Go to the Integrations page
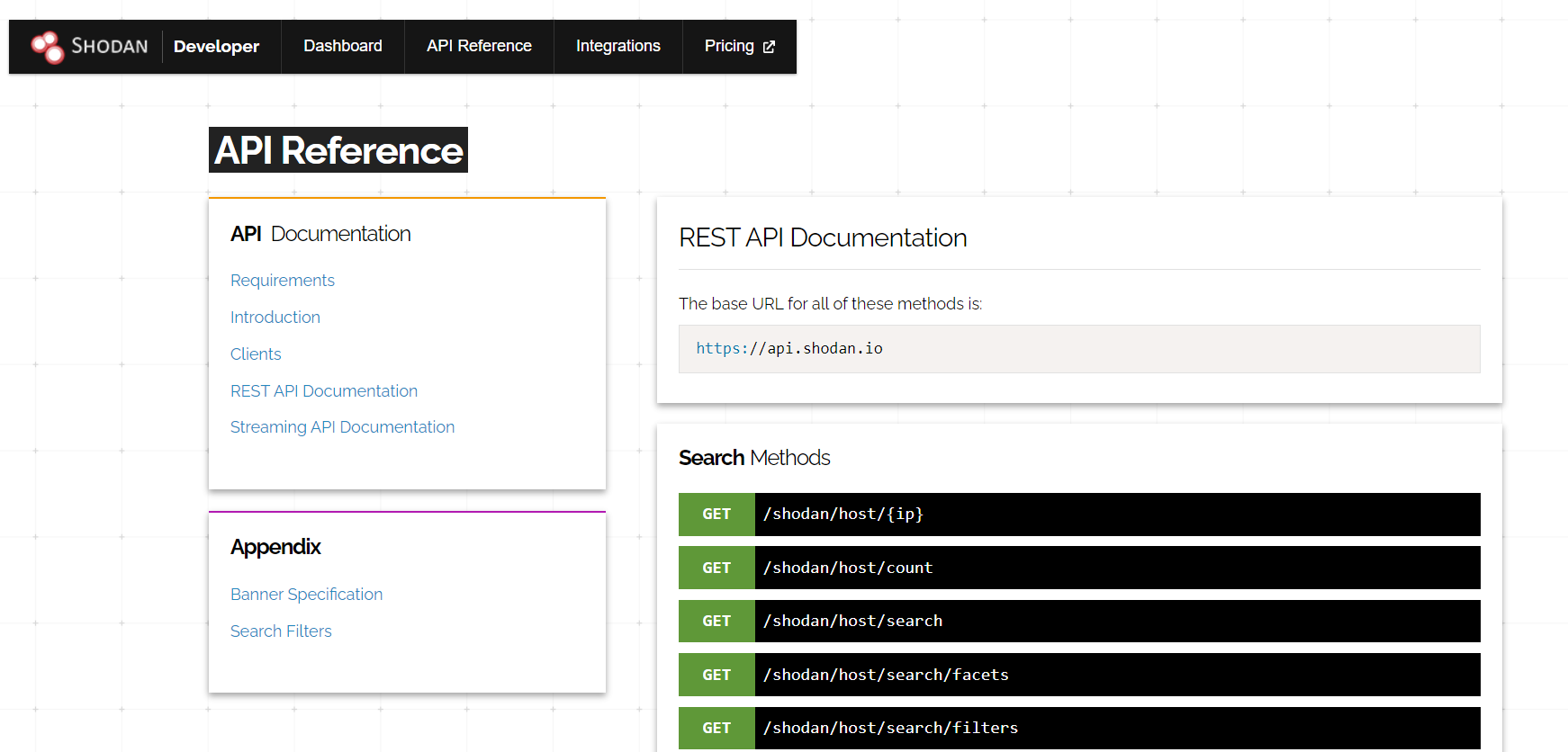Viewport: 1568px width, 752px height. [x=618, y=46]
